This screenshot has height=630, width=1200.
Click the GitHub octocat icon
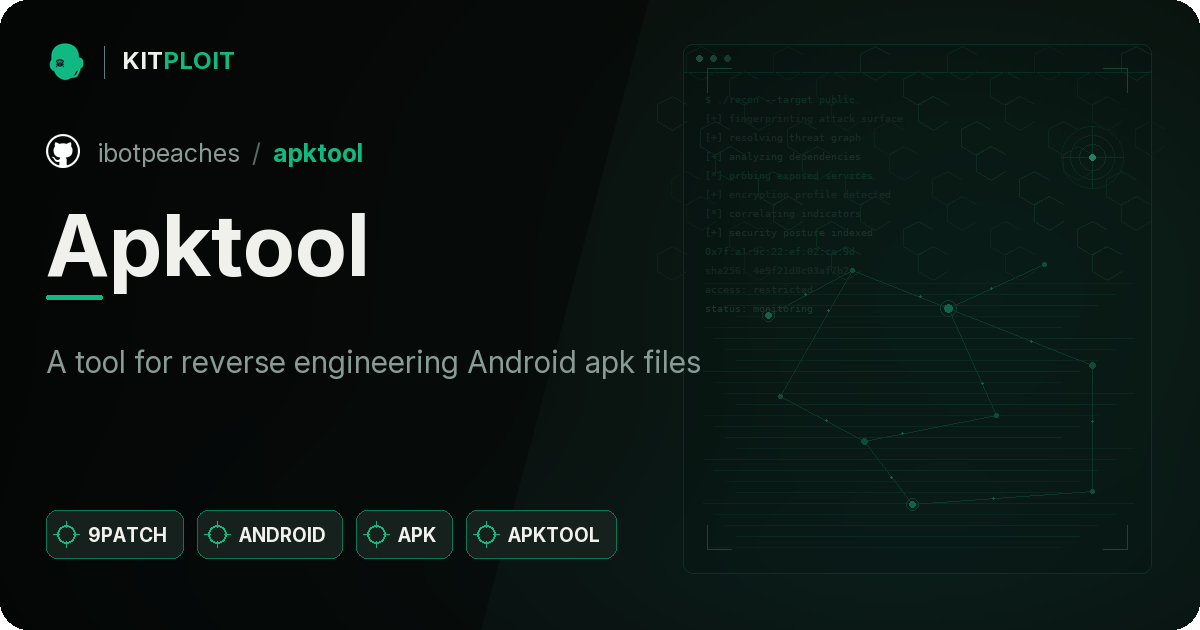point(63,152)
